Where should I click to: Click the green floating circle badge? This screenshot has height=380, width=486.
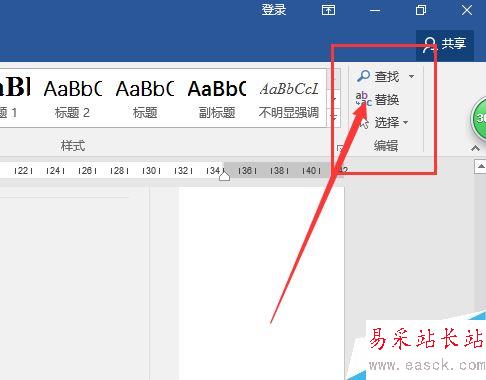tap(479, 118)
